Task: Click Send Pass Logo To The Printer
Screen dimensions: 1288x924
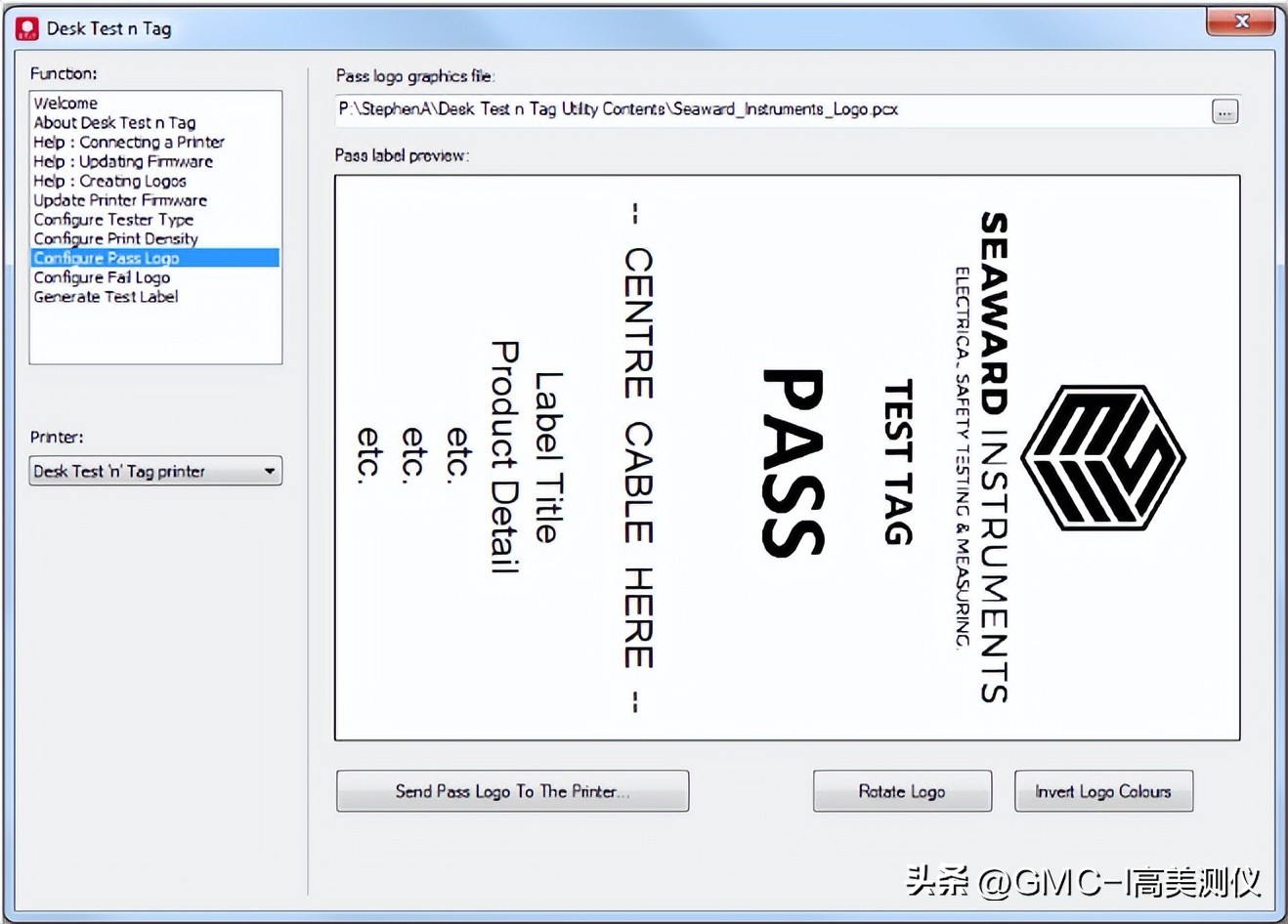Action: 512,791
